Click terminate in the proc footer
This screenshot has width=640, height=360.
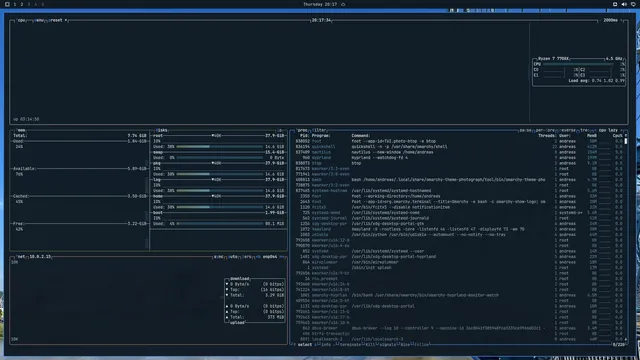click(350, 344)
